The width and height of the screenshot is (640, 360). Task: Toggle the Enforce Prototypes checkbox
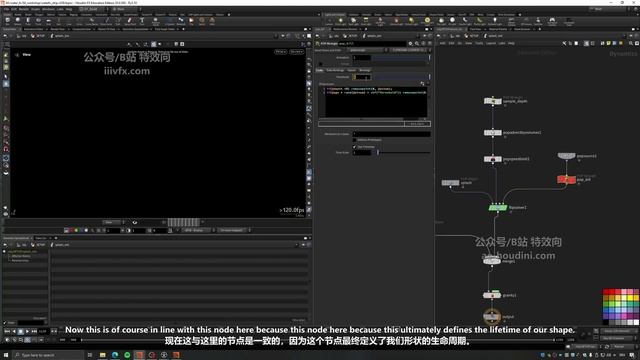pyautogui.click(x=354, y=140)
